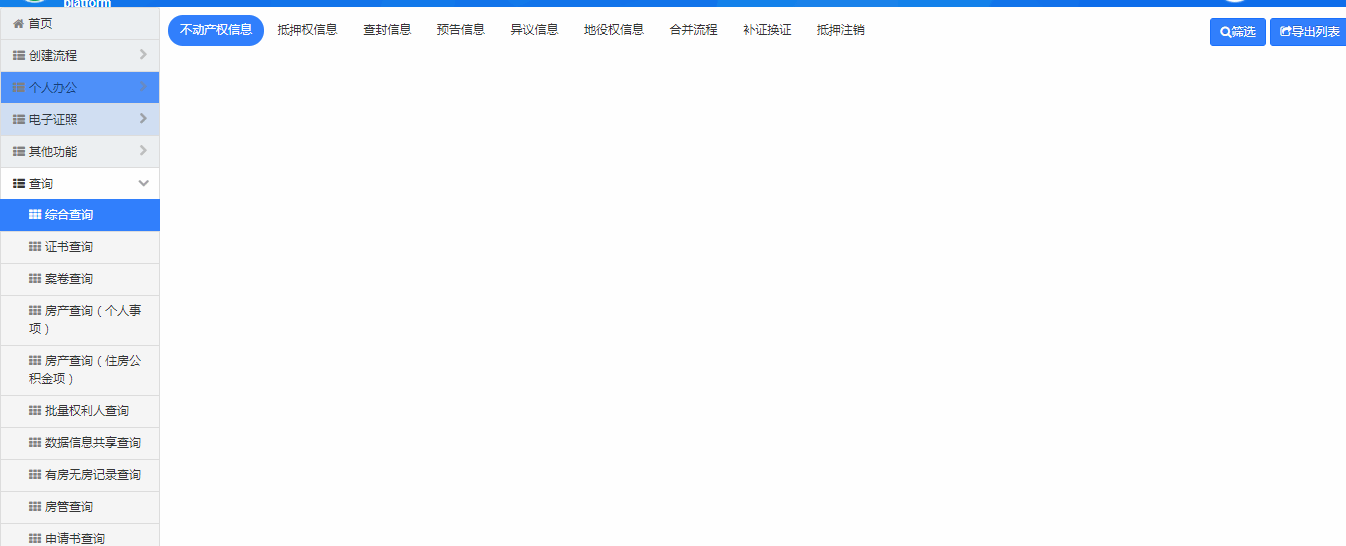Click the grid icon beside 综合查询
The image size is (1346, 546).
click(35, 215)
